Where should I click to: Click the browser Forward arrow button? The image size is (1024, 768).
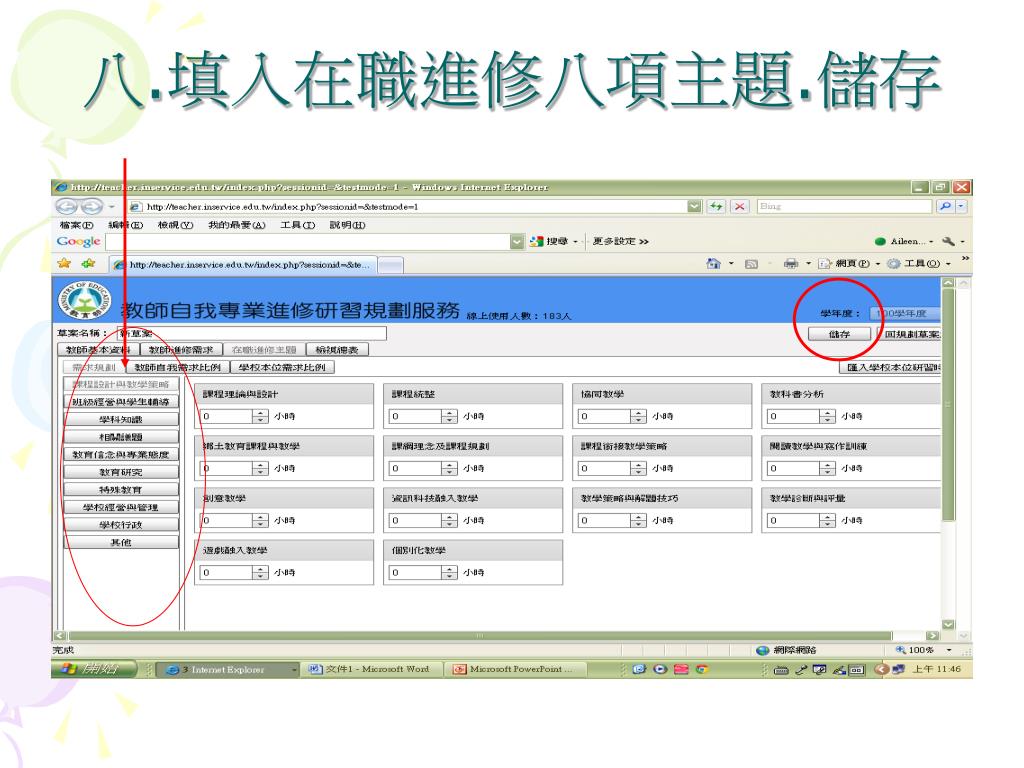point(91,207)
